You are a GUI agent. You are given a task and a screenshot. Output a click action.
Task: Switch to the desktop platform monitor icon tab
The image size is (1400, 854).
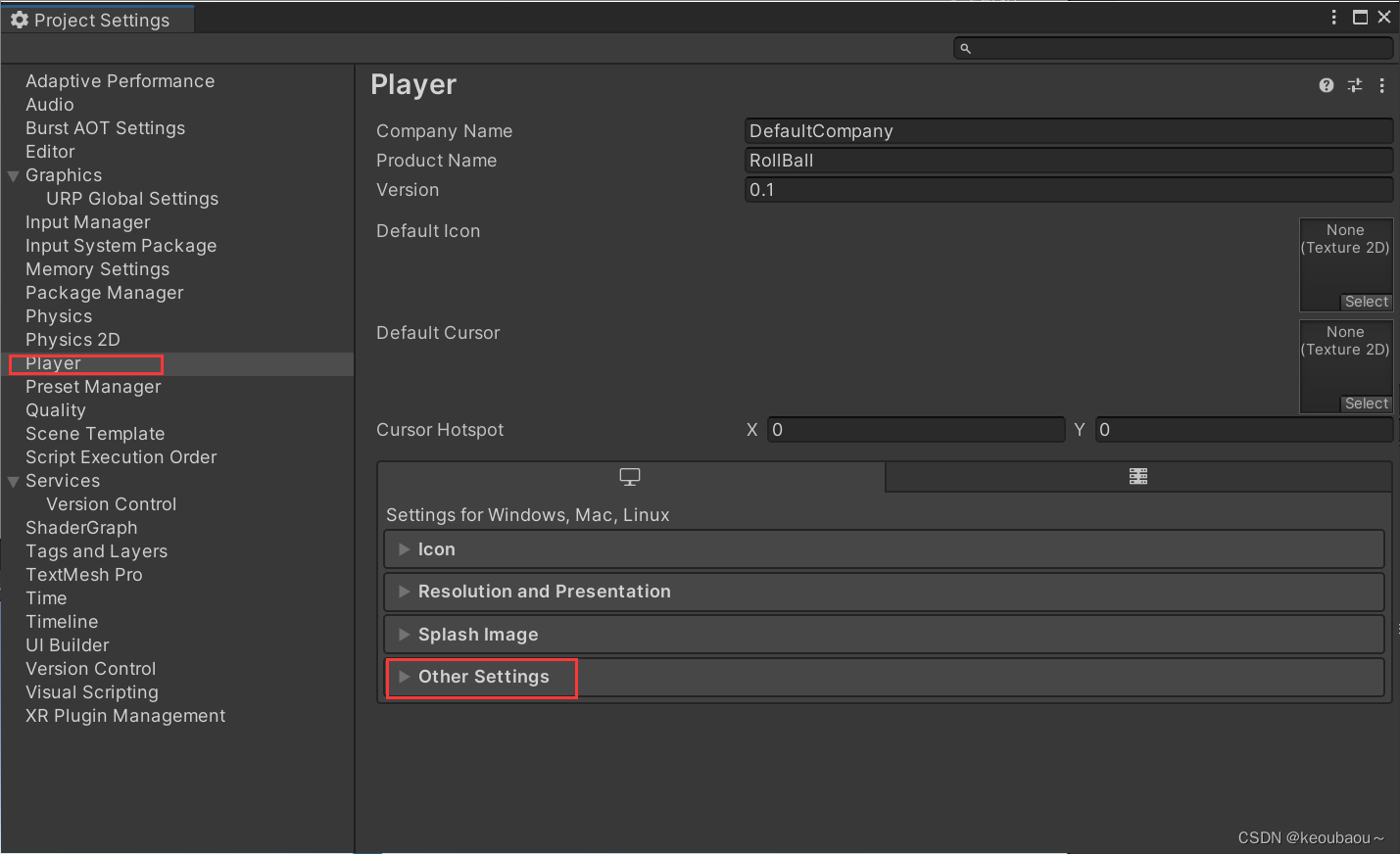[629, 476]
